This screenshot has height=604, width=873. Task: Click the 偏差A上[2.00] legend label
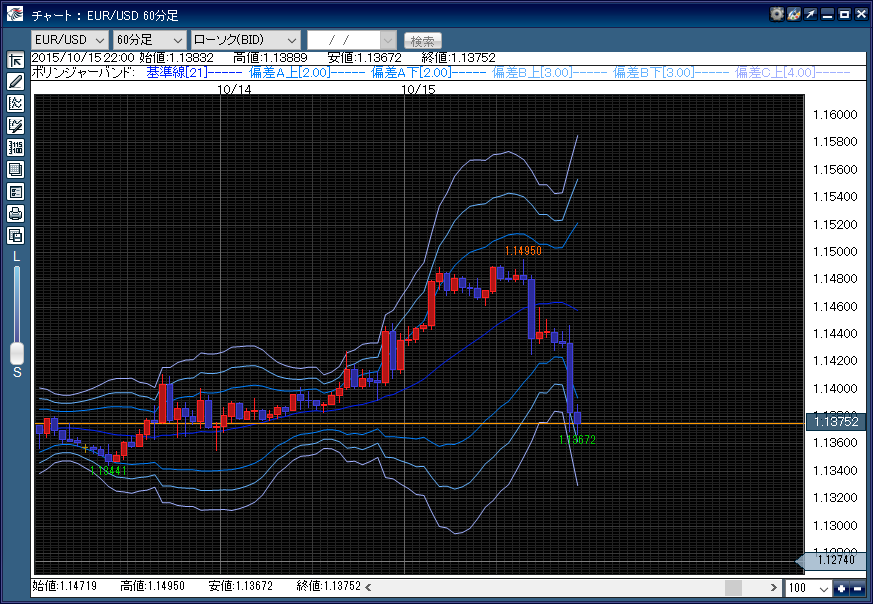290,72
